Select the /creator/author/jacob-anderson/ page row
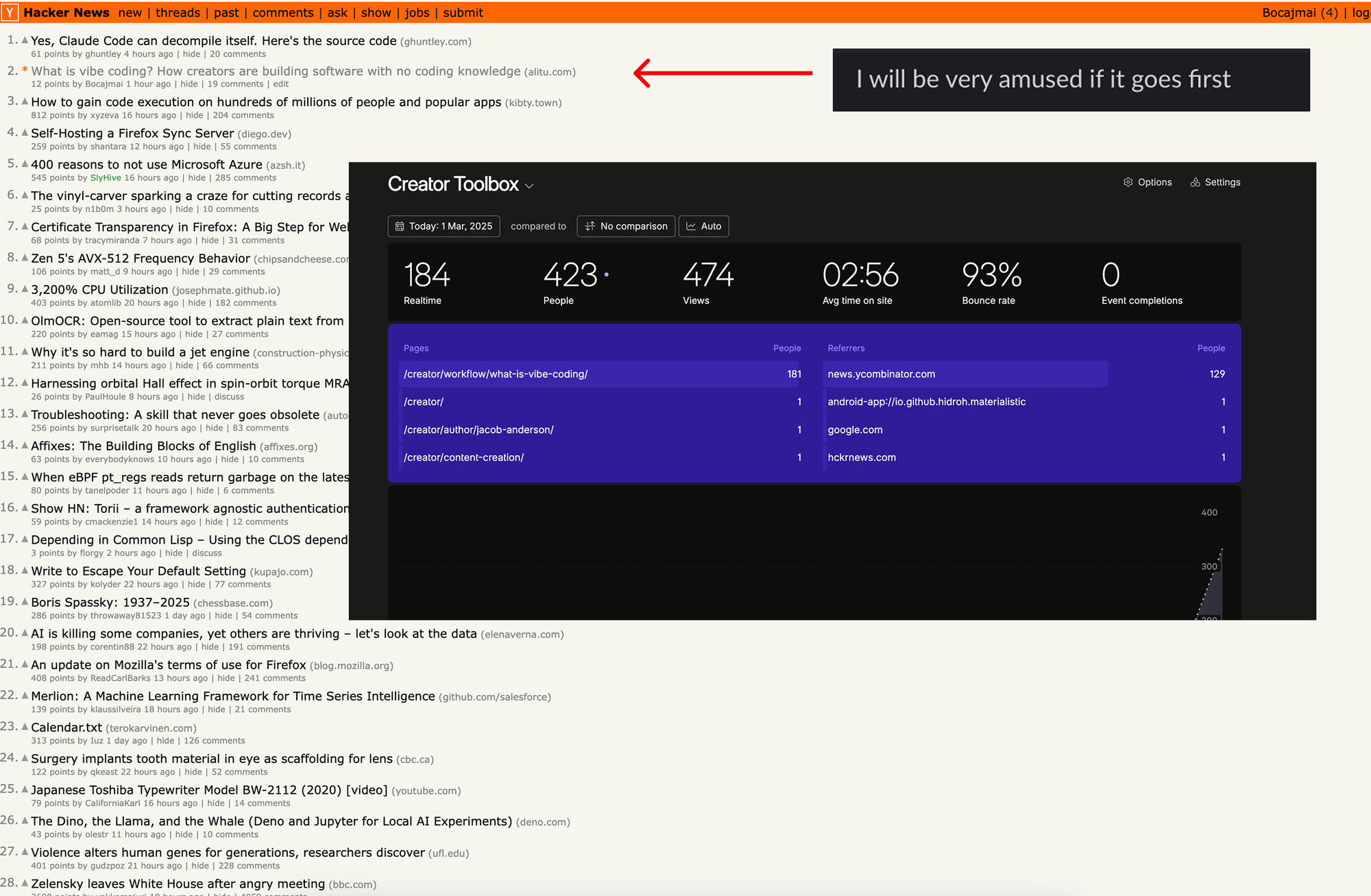1371x896 pixels. [x=601, y=429]
